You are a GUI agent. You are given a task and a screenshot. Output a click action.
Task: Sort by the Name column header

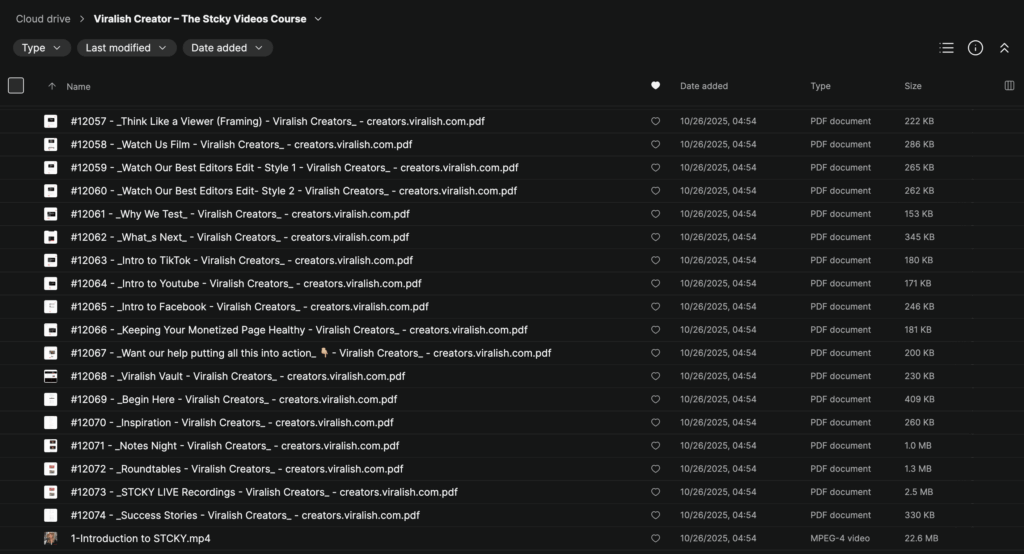coord(78,86)
